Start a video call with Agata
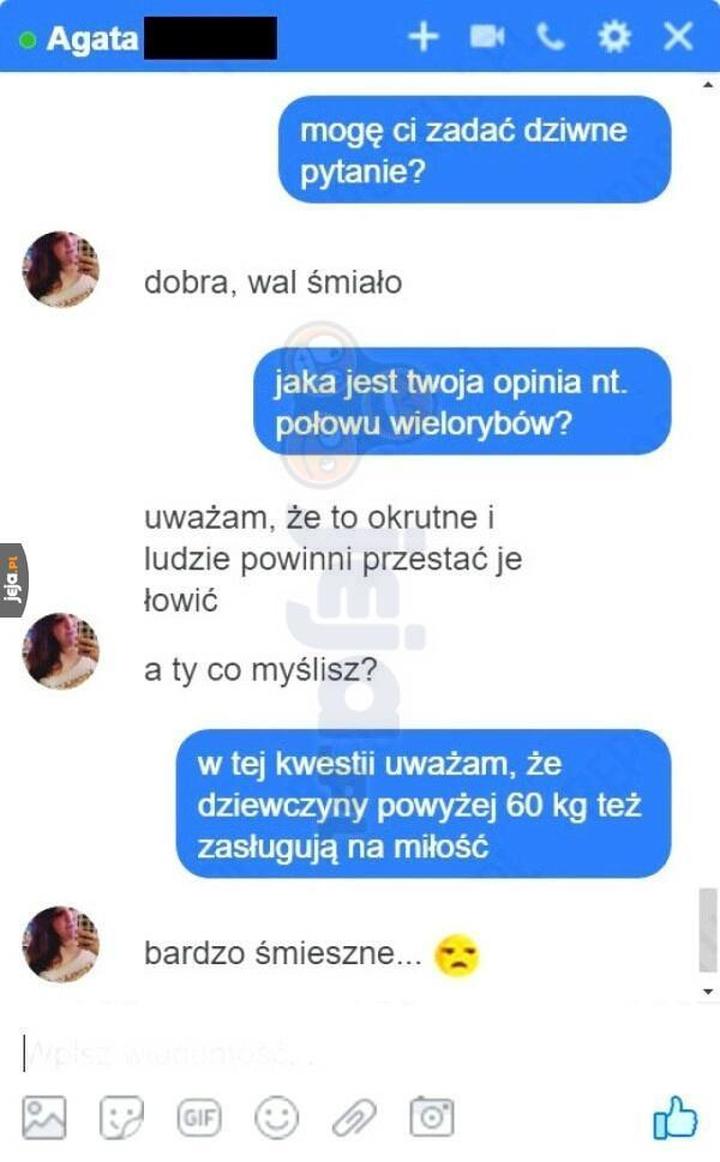Image resolution: width=720 pixels, height=1162 pixels. point(487,36)
